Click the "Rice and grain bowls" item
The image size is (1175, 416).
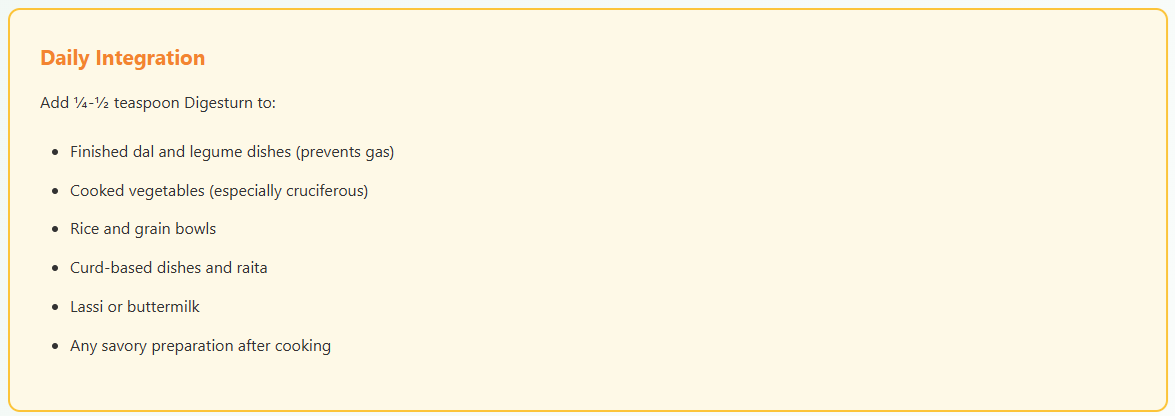coord(143,229)
